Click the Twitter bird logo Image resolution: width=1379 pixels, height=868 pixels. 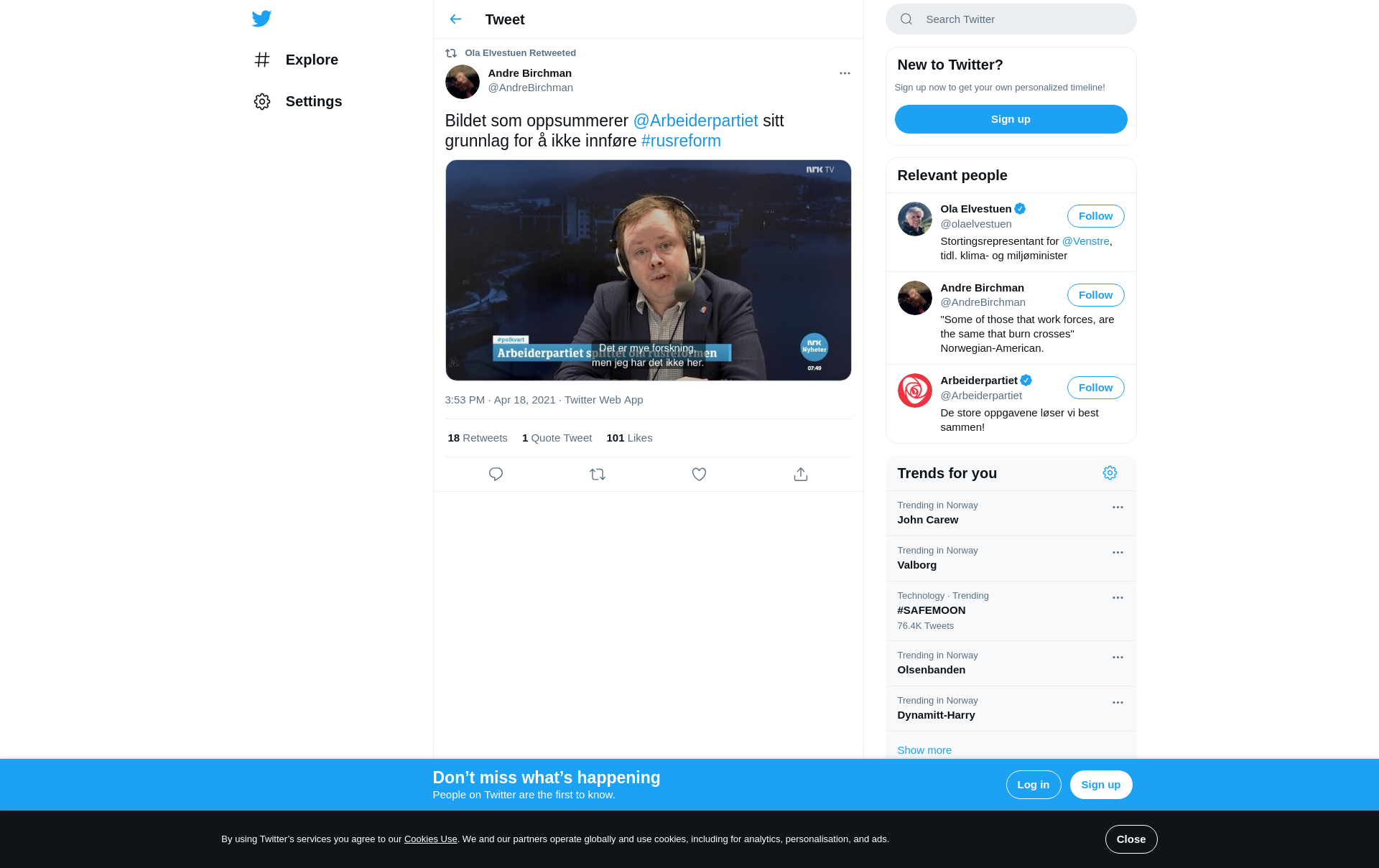pos(261,19)
